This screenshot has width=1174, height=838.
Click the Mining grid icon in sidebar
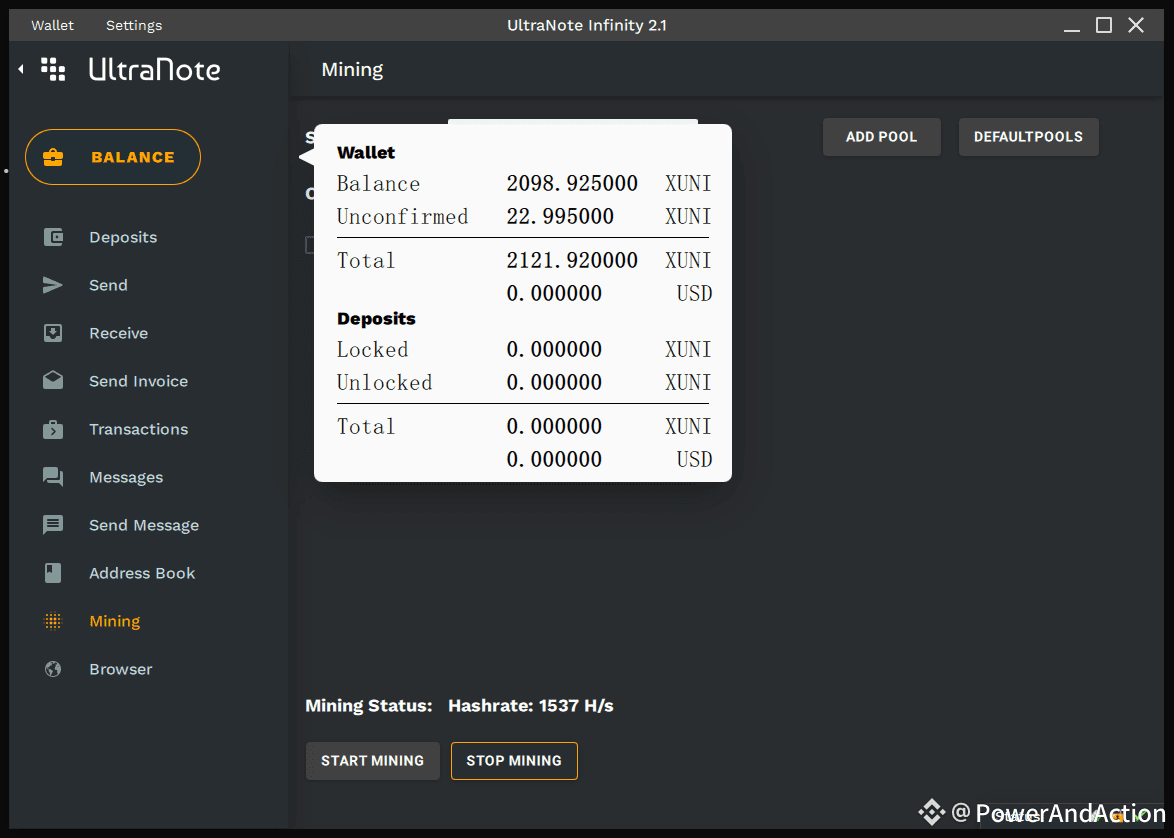[53, 621]
